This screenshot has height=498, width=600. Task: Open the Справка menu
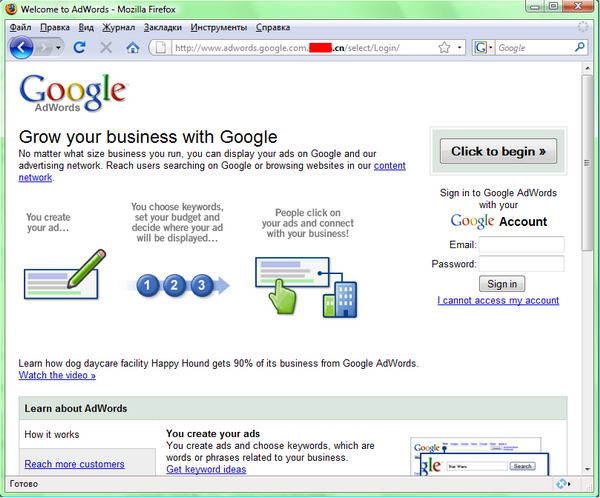coord(273,28)
